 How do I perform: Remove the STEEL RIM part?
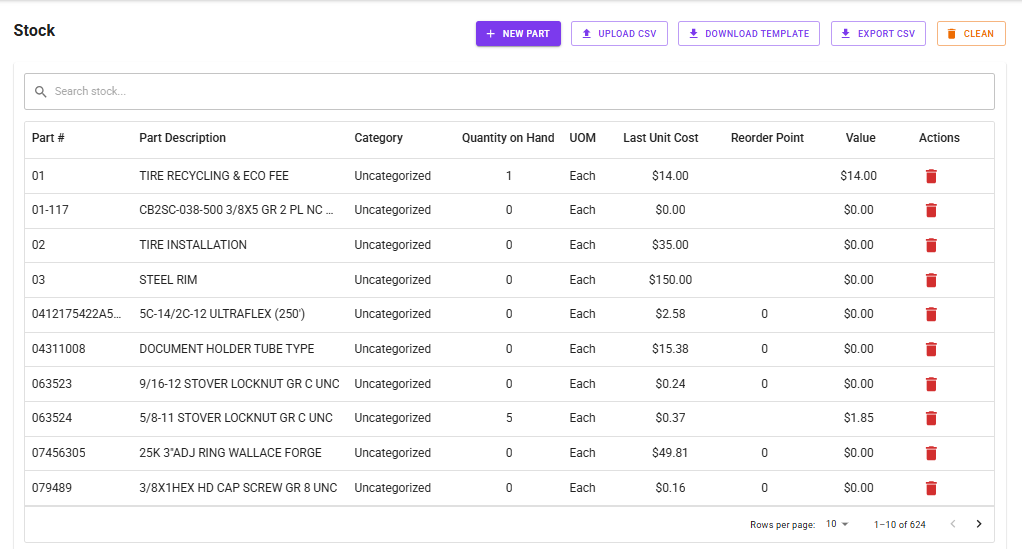tap(931, 280)
